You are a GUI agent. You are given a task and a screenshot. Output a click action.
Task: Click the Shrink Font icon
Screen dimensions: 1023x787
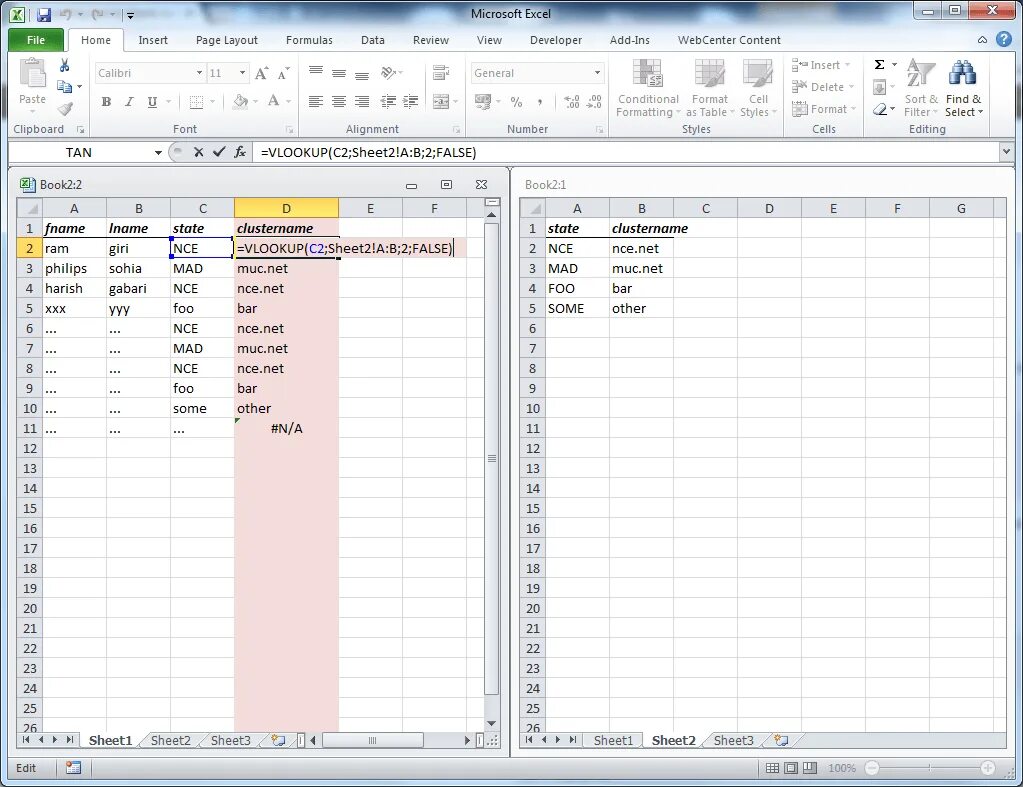pos(283,74)
